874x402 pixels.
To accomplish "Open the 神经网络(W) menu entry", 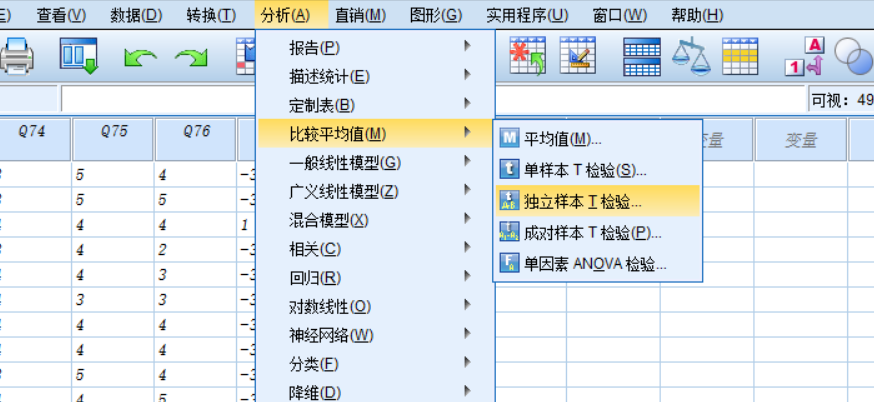I will [x=375, y=335].
